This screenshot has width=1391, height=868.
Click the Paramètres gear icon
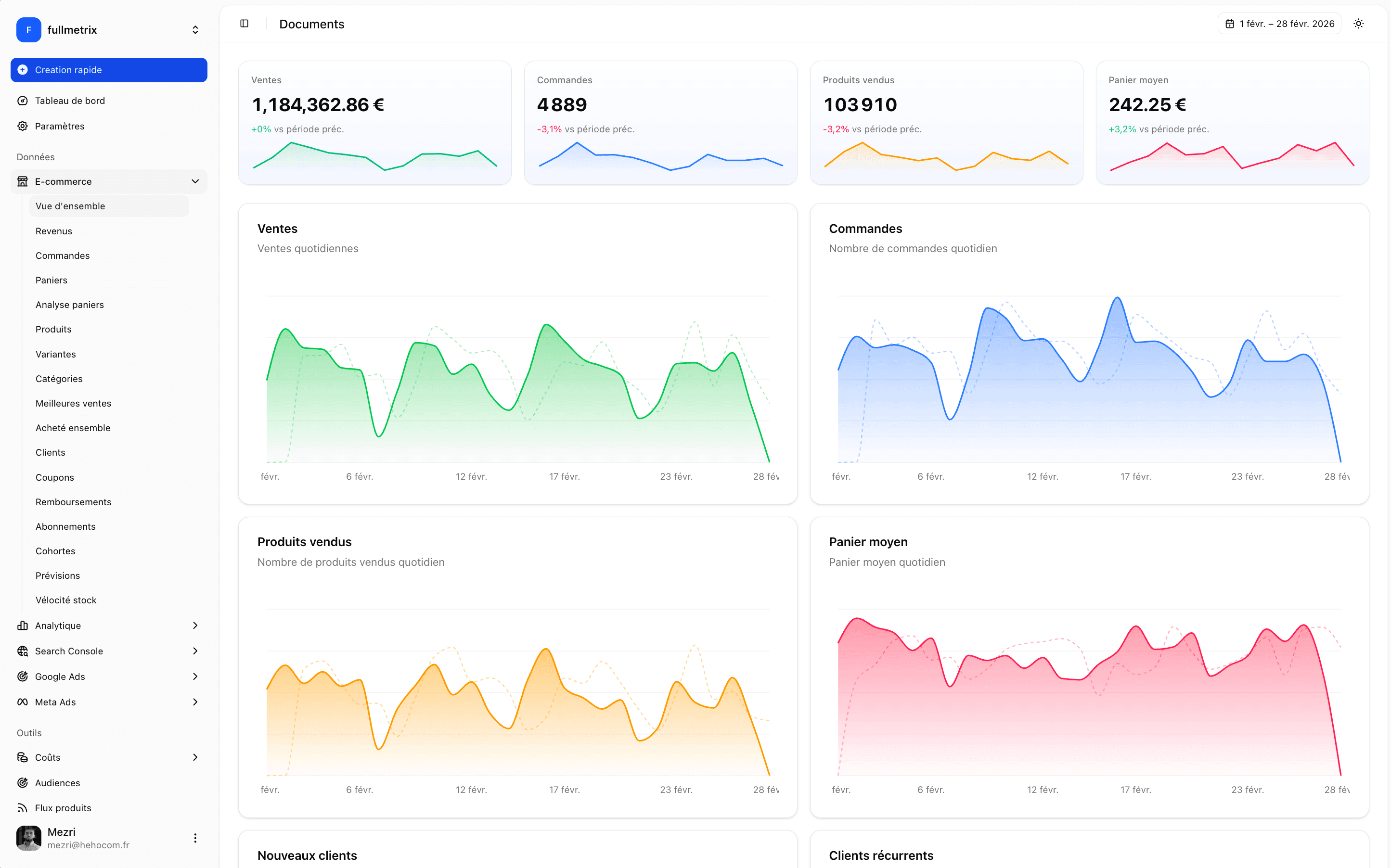(x=23, y=126)
